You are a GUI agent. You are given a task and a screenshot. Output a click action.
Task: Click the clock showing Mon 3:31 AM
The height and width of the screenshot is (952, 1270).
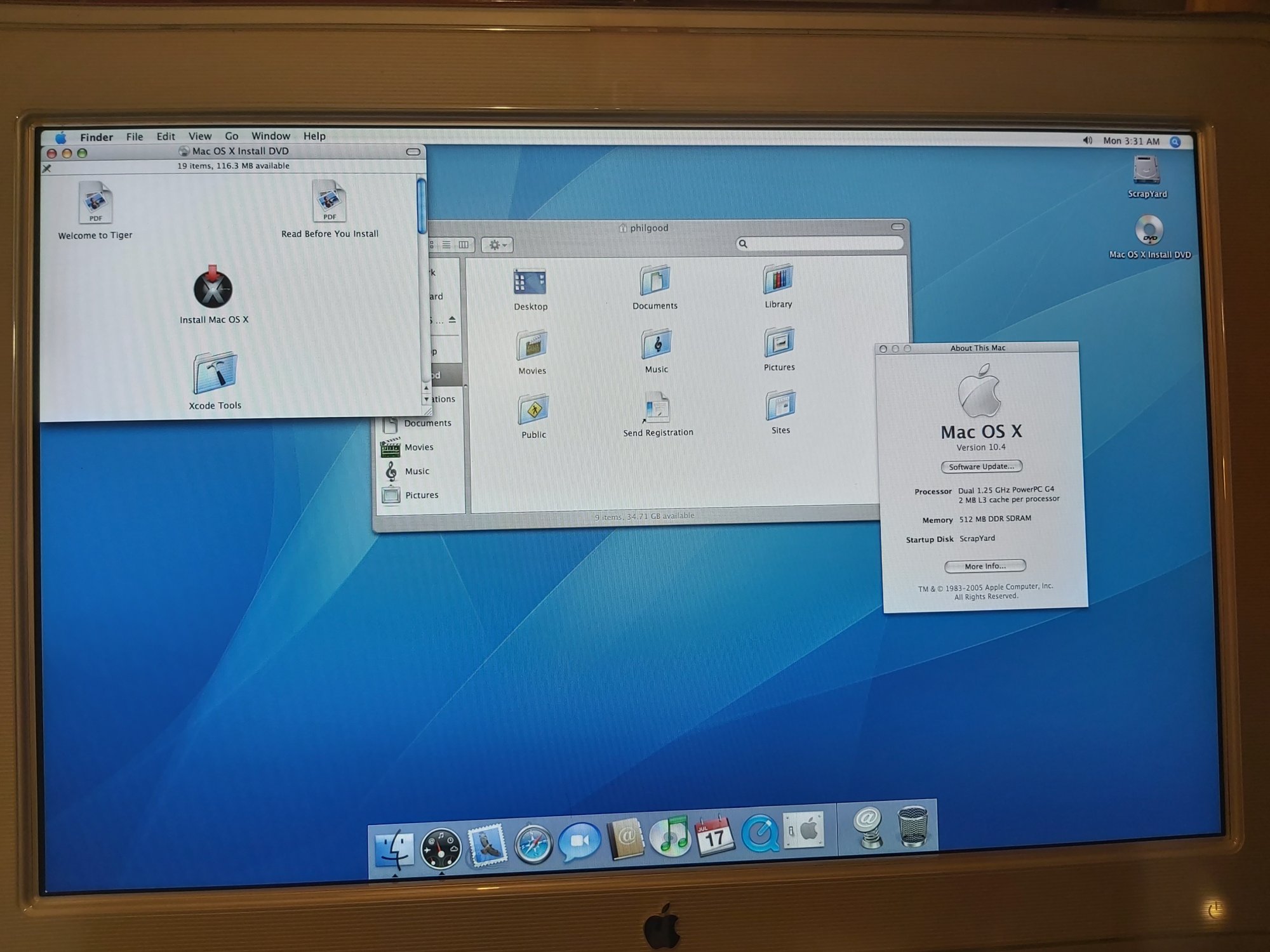[x=1131, y=141]
